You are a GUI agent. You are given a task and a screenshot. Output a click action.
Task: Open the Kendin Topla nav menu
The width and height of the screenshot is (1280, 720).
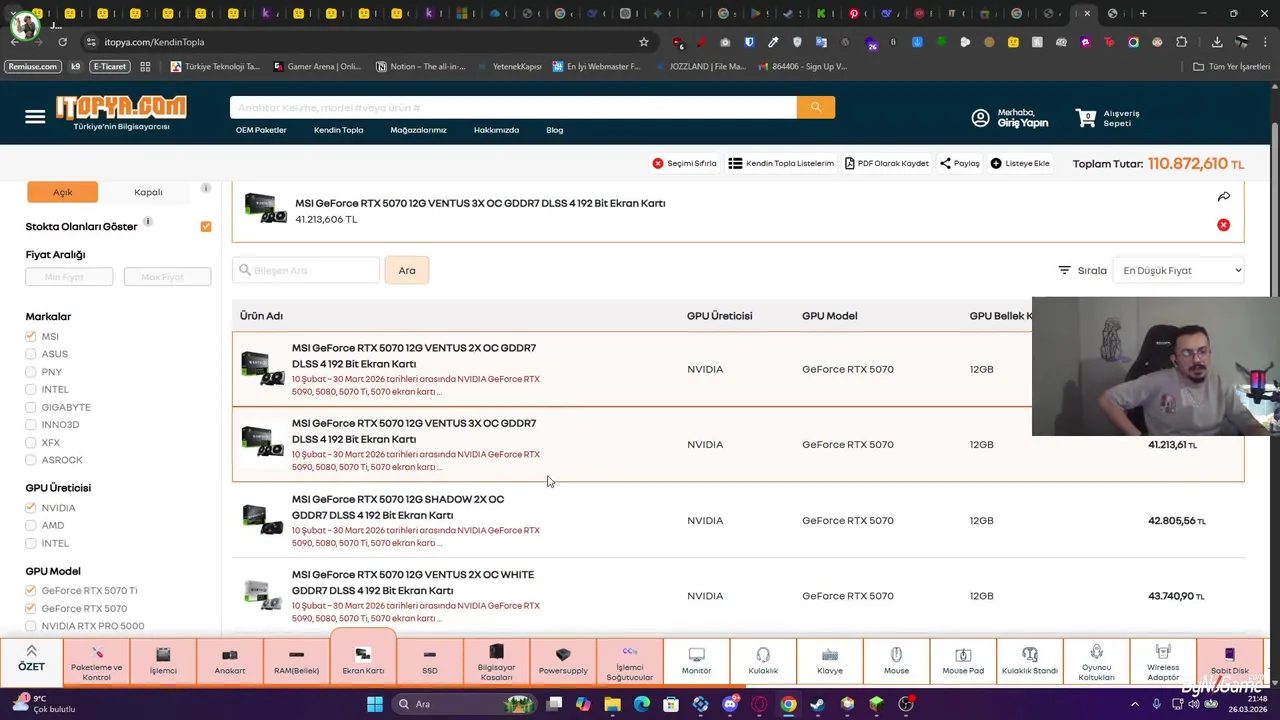[x=338, y=130]
